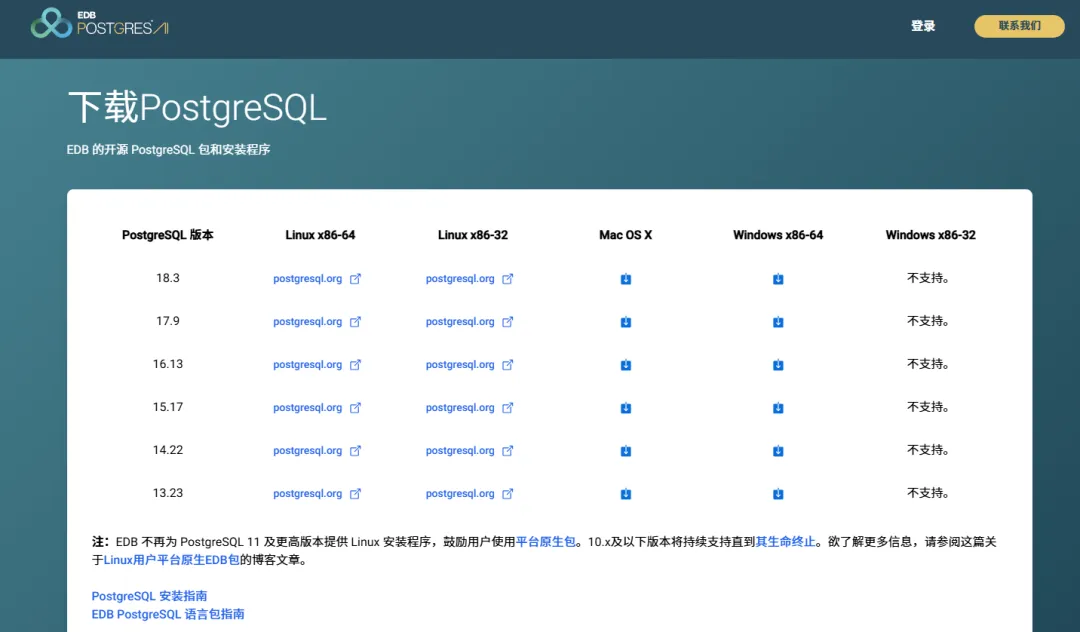Screen dimensions: 1080x632
Task: Click external-link icon for 17.9 Linux x86-64
Action: pyautogui.click(x=355, y=322)
